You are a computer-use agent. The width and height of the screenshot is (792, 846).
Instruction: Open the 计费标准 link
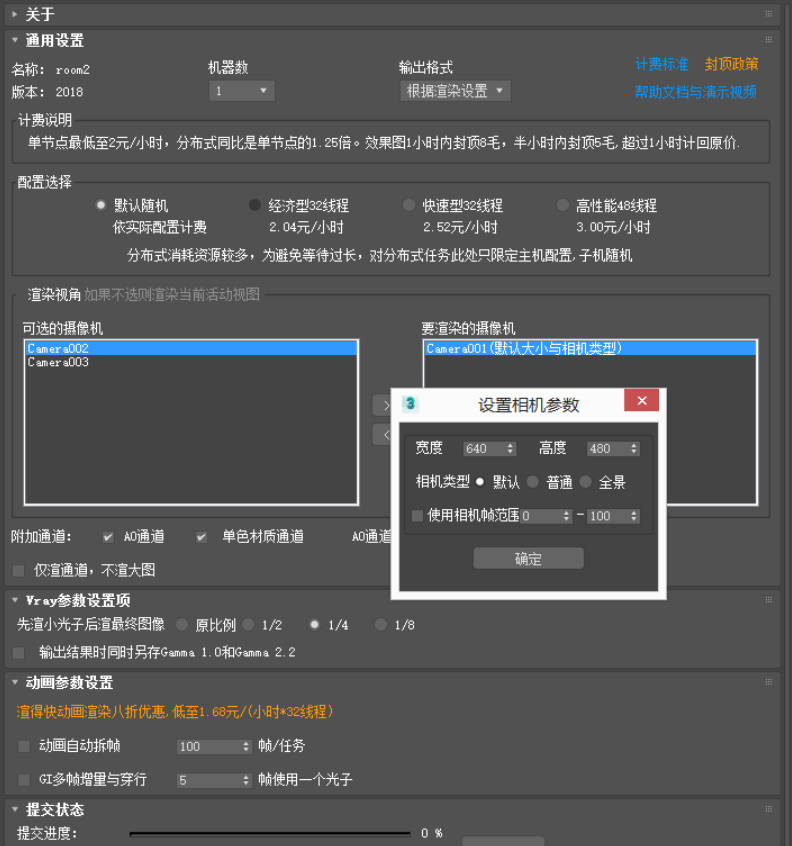point(661,64)
